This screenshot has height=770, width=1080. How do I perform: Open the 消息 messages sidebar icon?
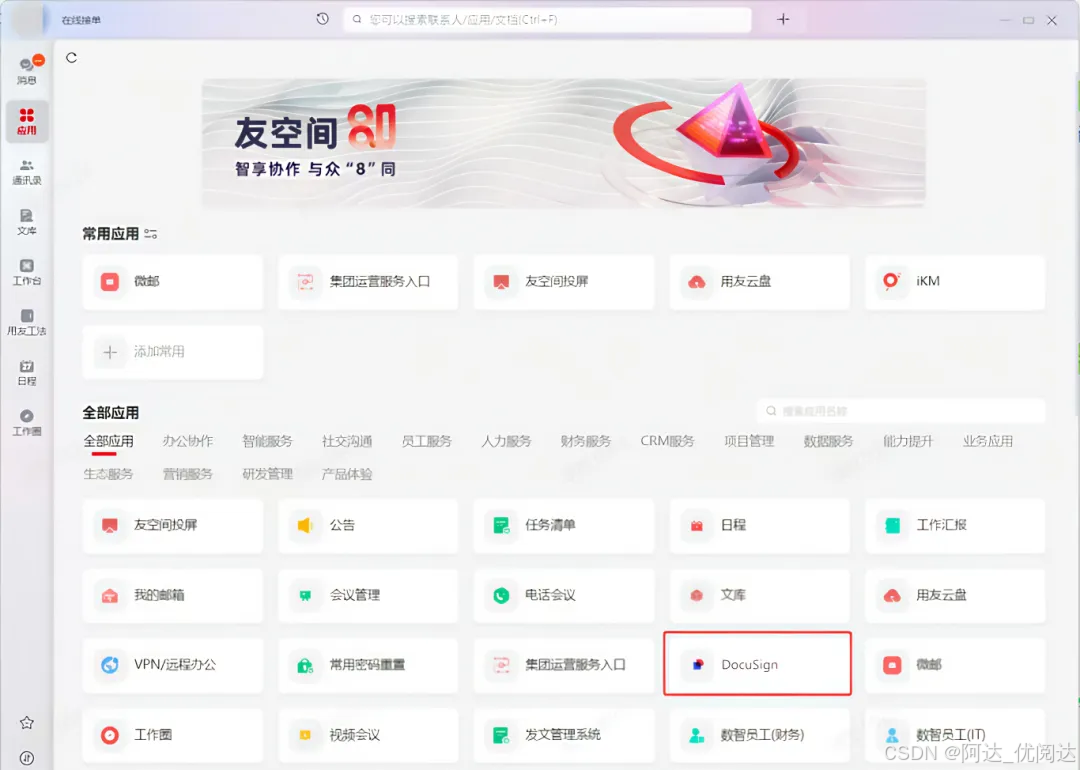coord(27,71)
